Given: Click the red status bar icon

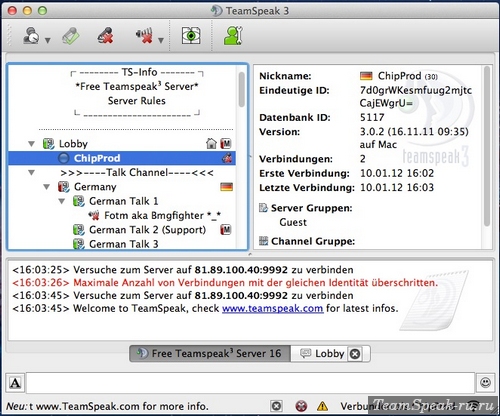Looking at the screenshot, I should click(301, 406).
